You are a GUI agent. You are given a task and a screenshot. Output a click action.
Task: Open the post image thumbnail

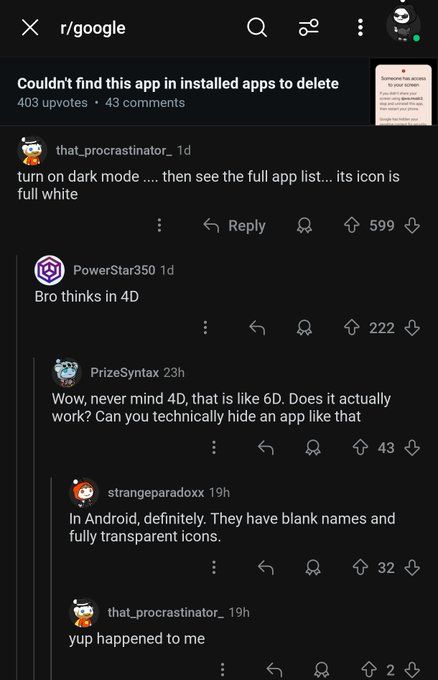tap(403, 94)
